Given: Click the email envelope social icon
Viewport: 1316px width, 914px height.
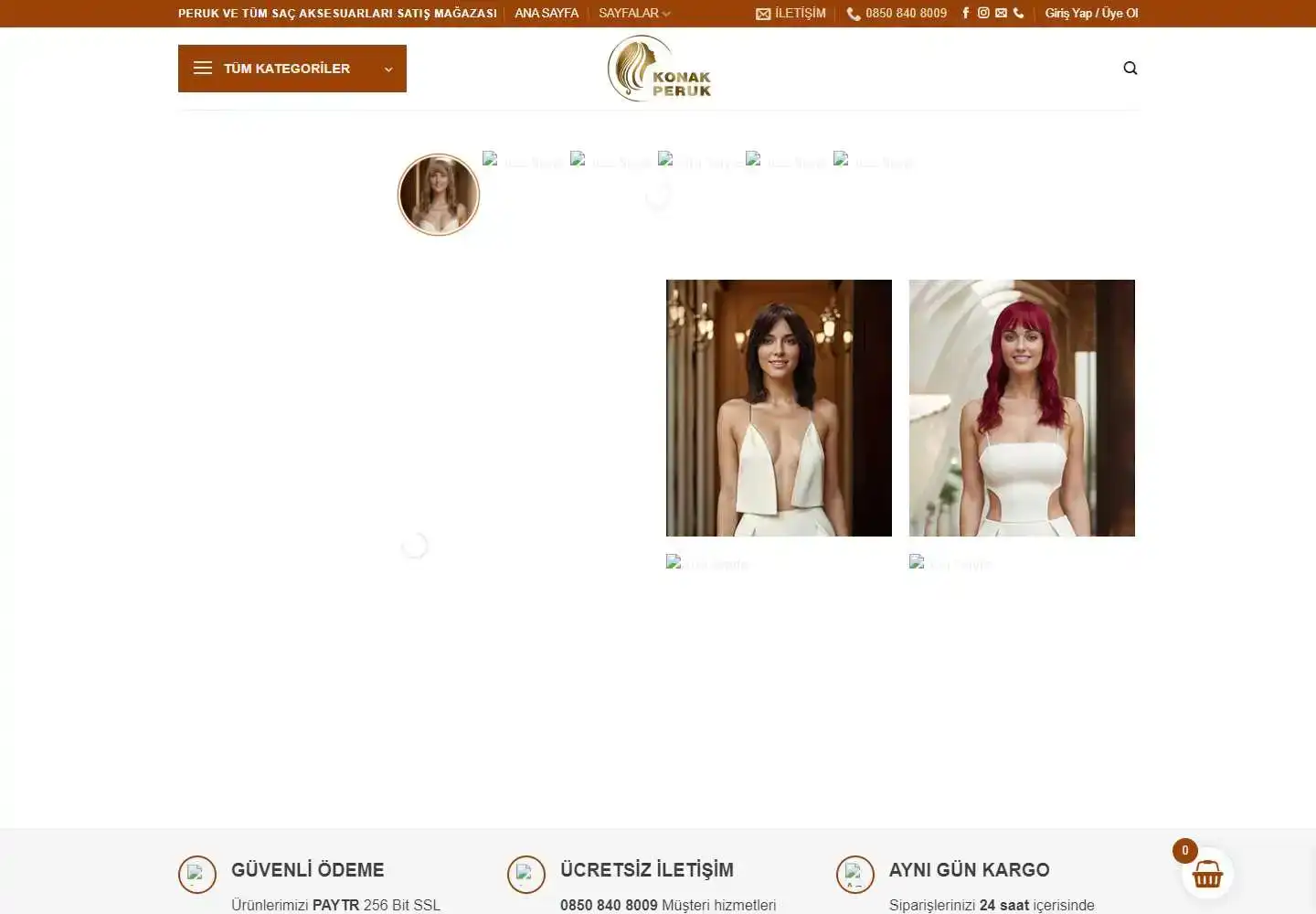Looking at the screenshot, I should point(1001,13).
